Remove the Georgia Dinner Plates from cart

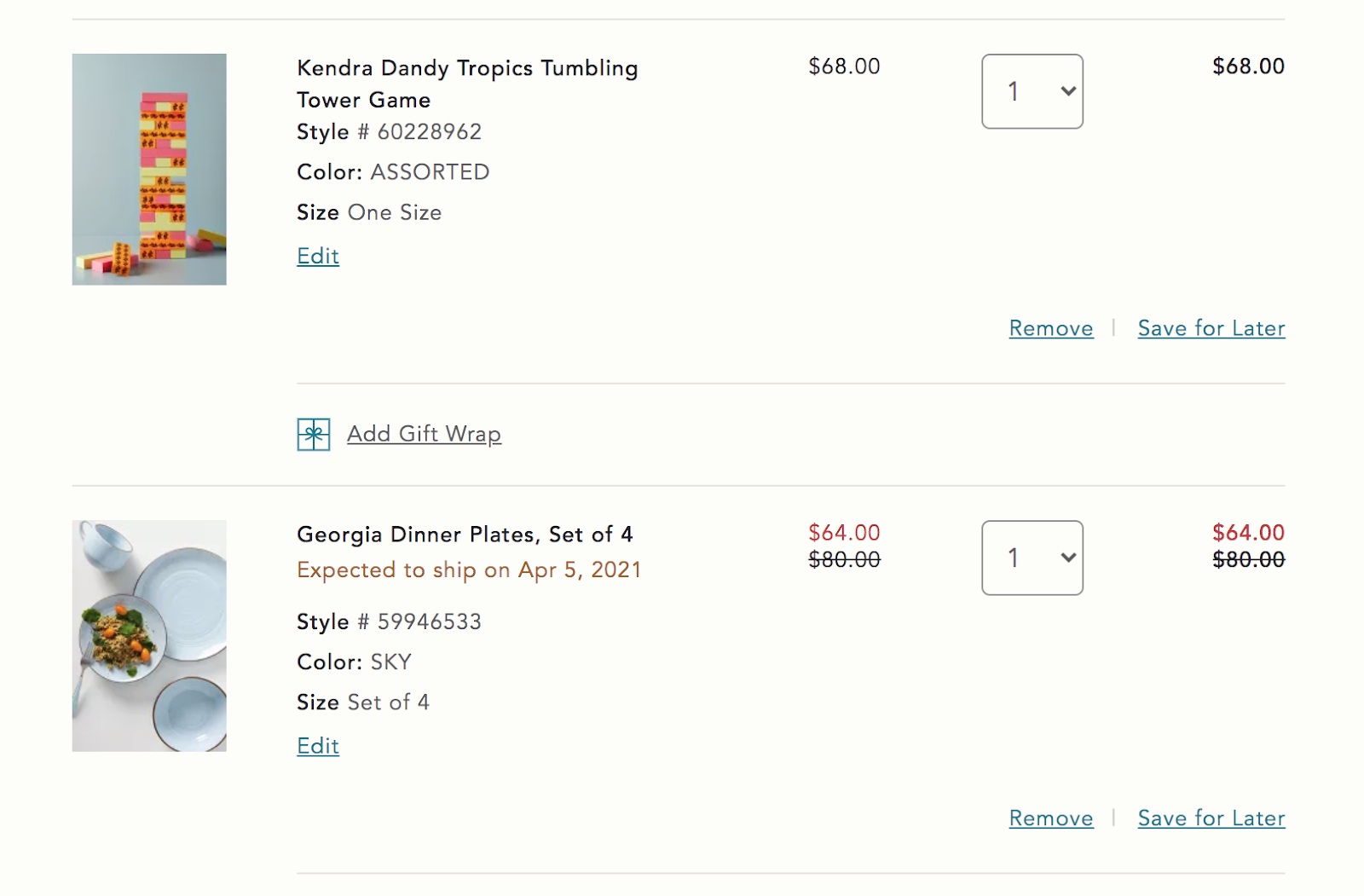pyautogui.click(x=1051, y=818)
